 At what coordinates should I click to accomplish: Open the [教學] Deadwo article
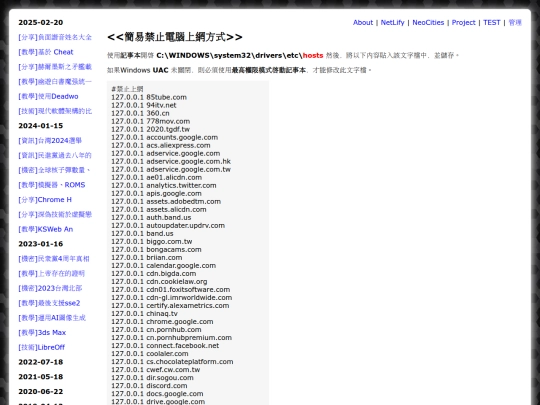[48, 96]
